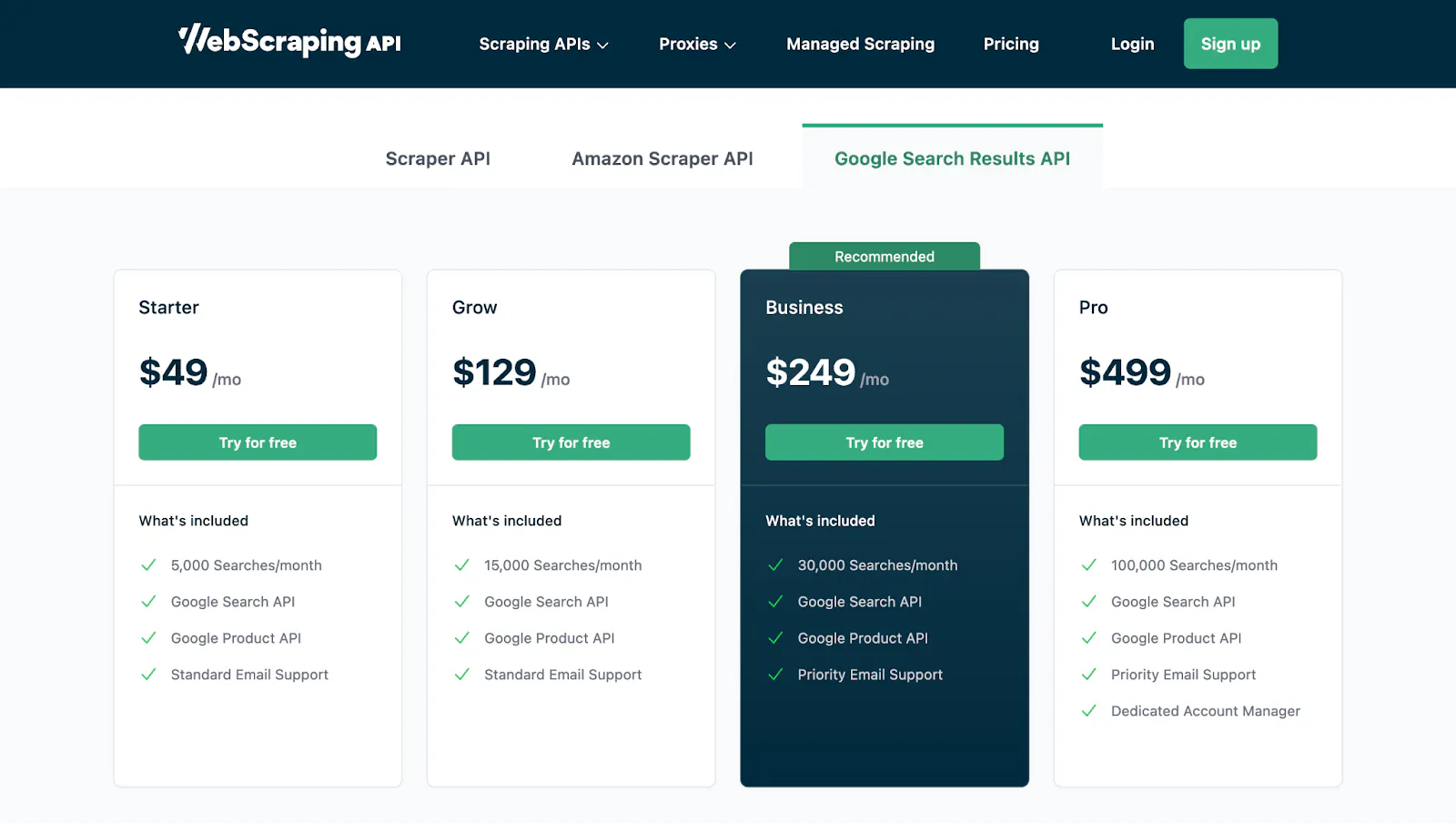The width and height of the screenshot is (1456, 824).
Task: Click Google Search API text in Business card
Action: click(x=860, y=602)
